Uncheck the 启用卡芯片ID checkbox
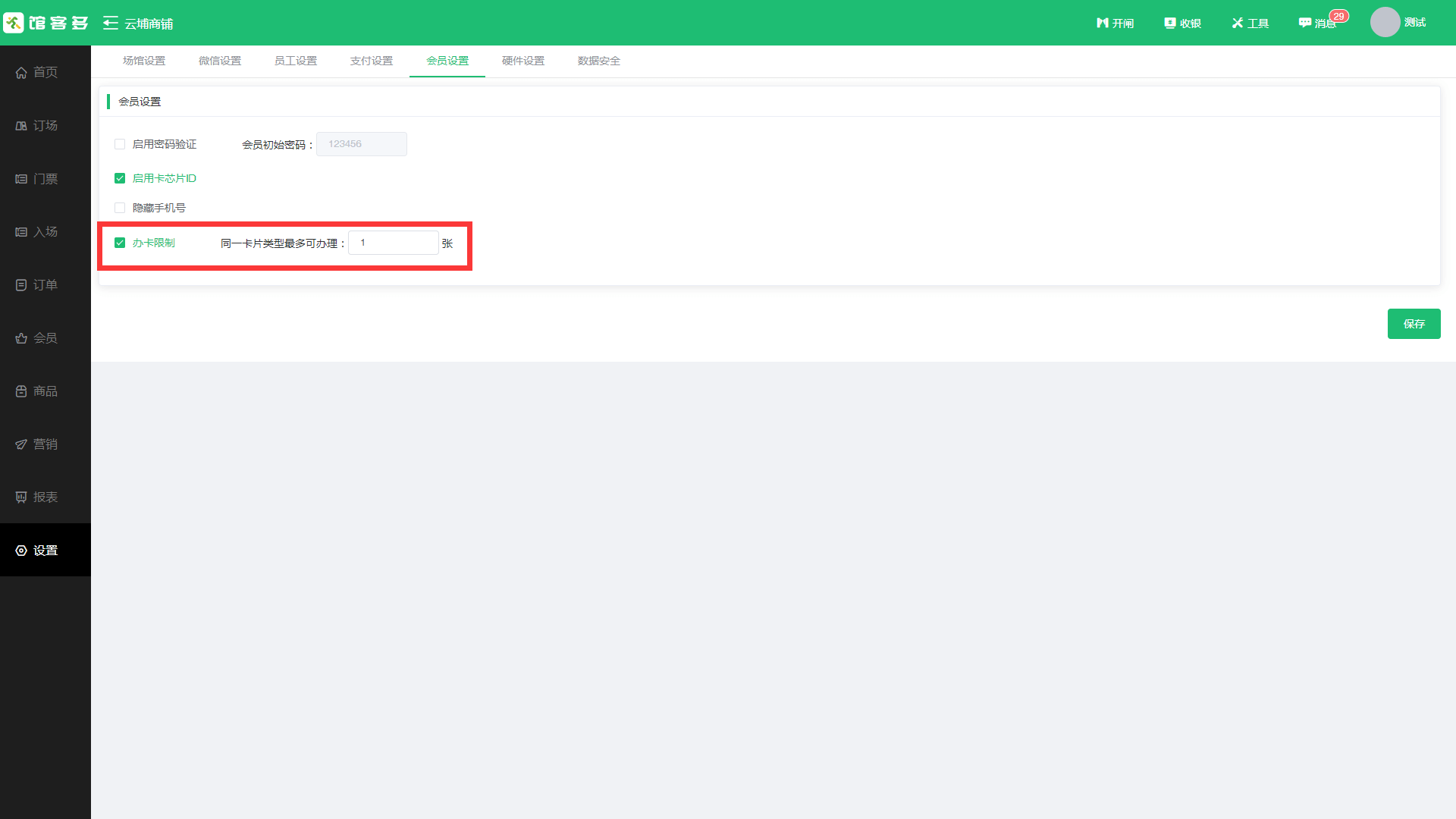1456x819 pixels. [120, 178]
